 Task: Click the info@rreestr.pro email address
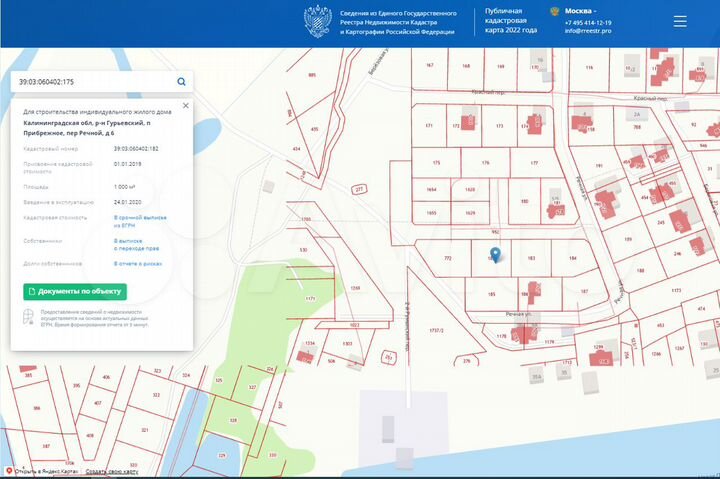(x=587, y=31)
